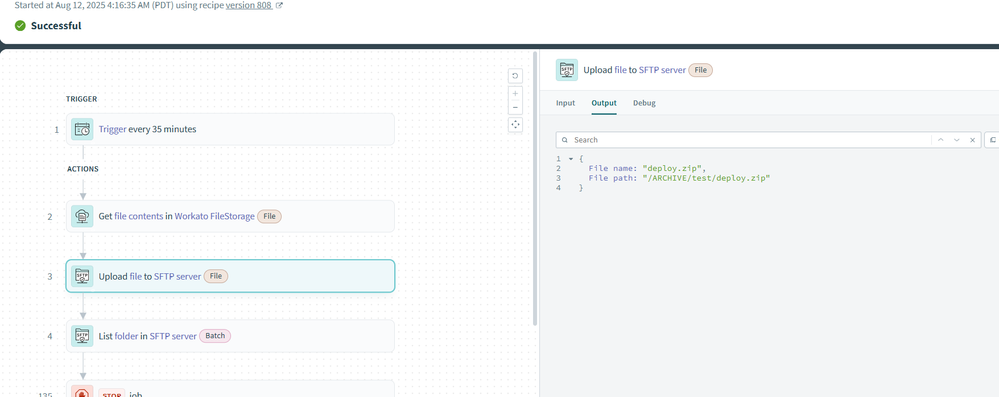This screenshot has width=999, height=397.
Task: Select the Trigger every 35 minutes step
Action: click(230, 129)
